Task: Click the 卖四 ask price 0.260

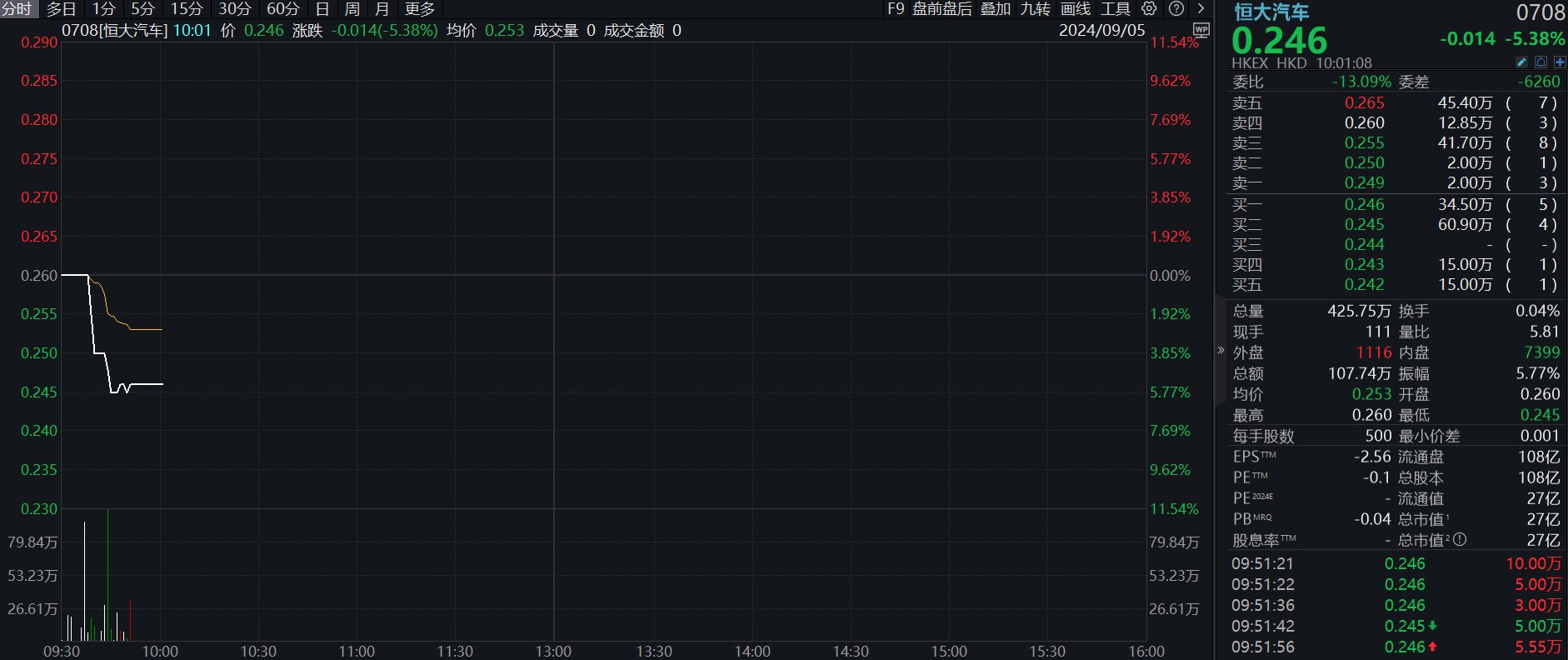Action: 1364,122
